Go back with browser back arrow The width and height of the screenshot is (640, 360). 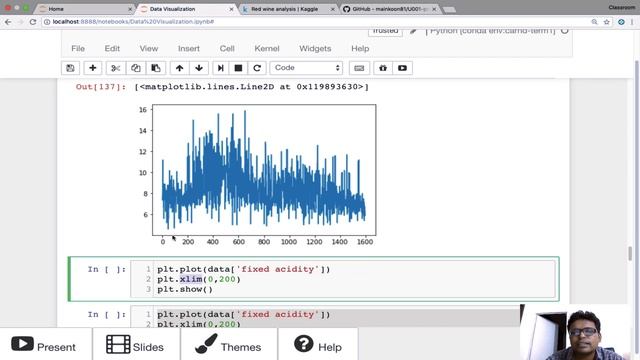[x=8, y=22]
